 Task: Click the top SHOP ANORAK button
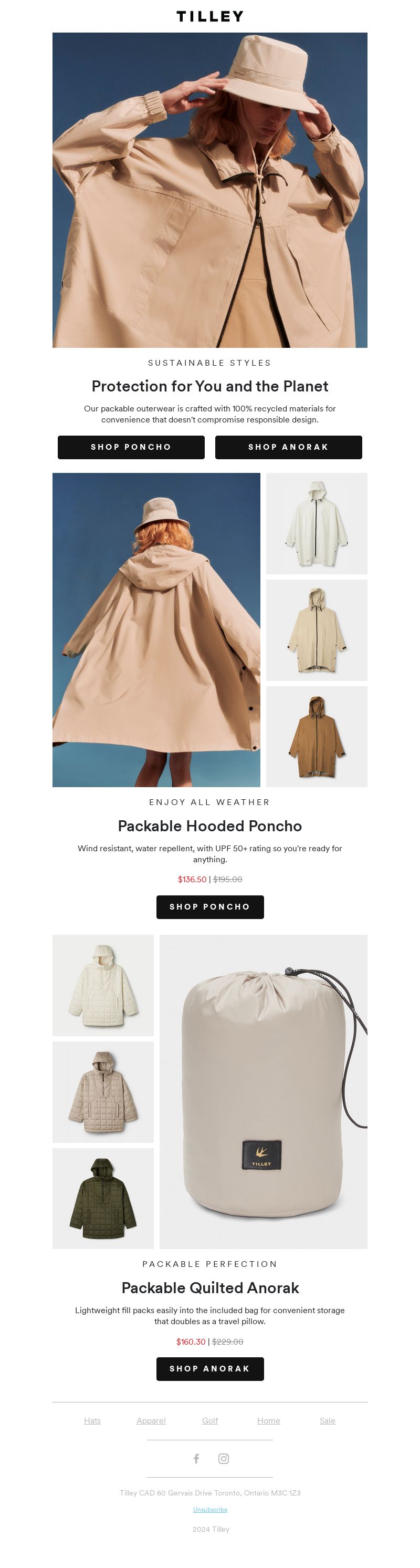point(289,447)
